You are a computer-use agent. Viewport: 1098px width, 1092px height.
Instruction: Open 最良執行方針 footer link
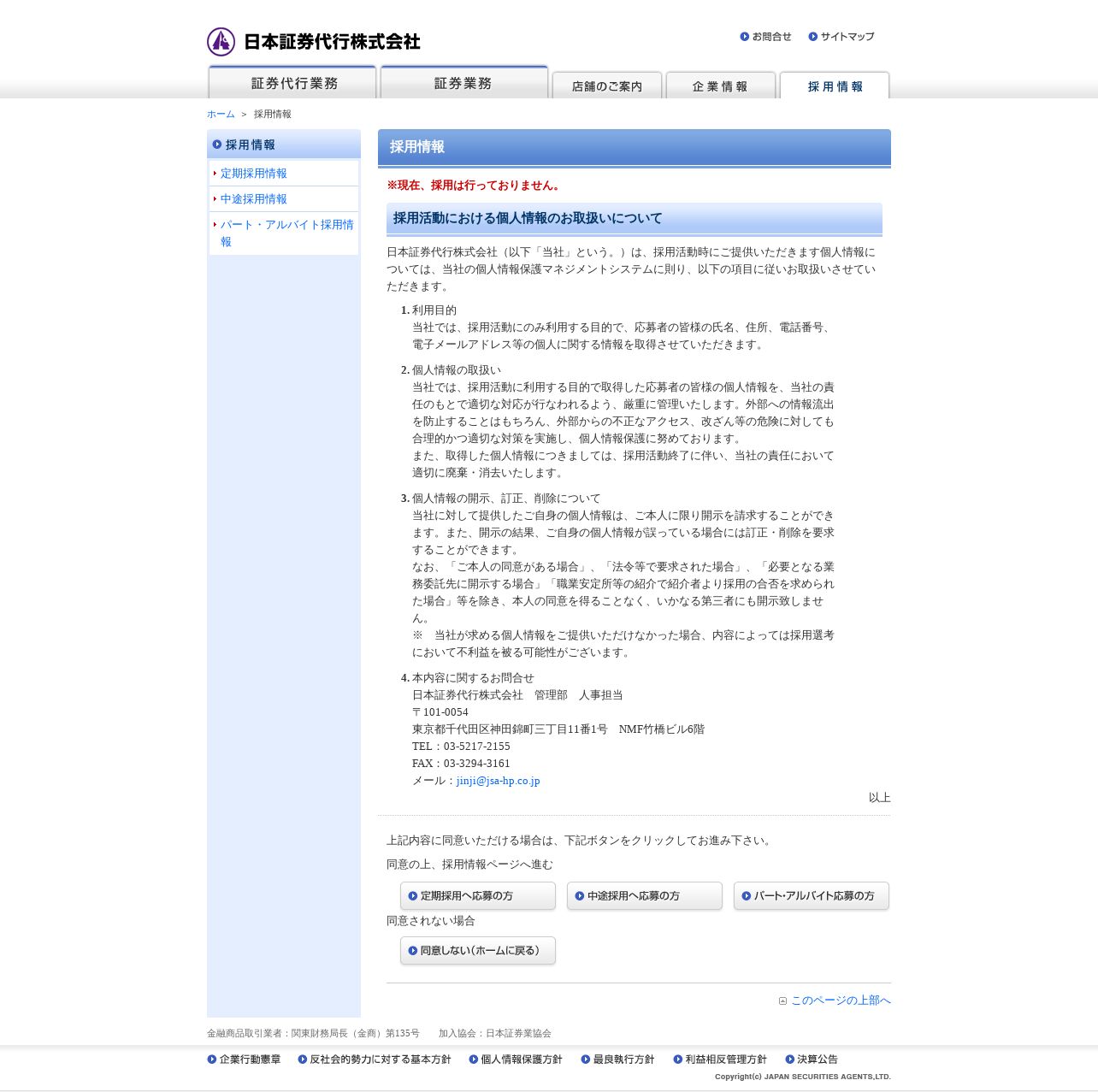coord(617,1060)
